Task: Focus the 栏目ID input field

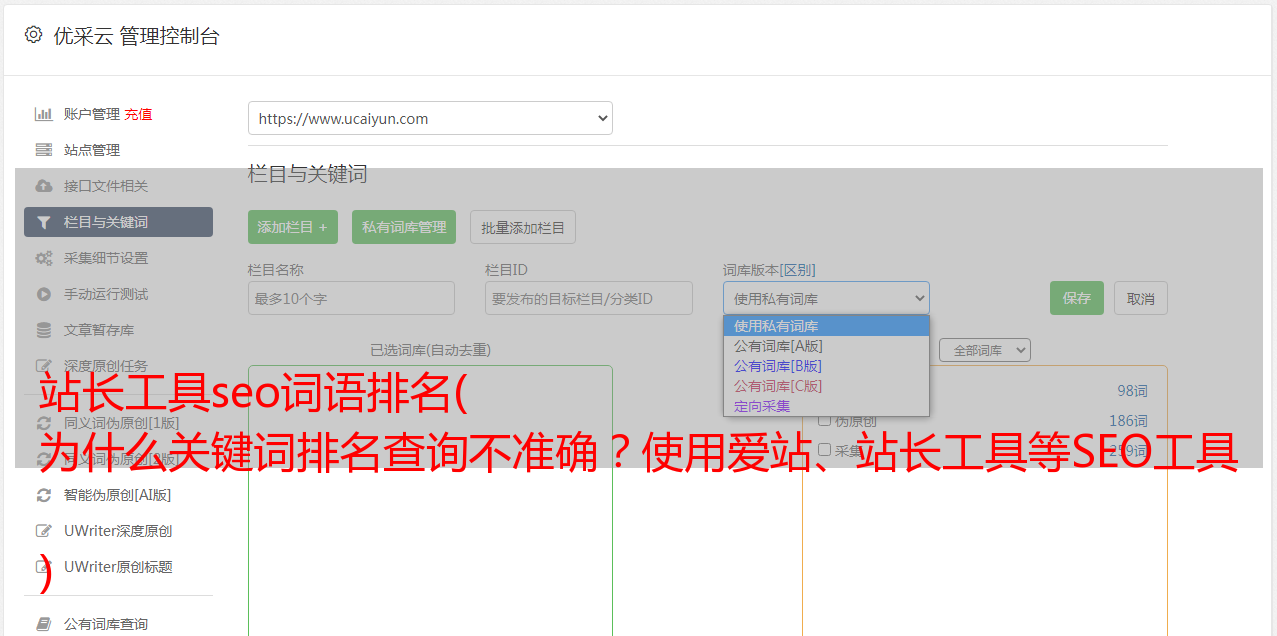Action: [589, 298]
